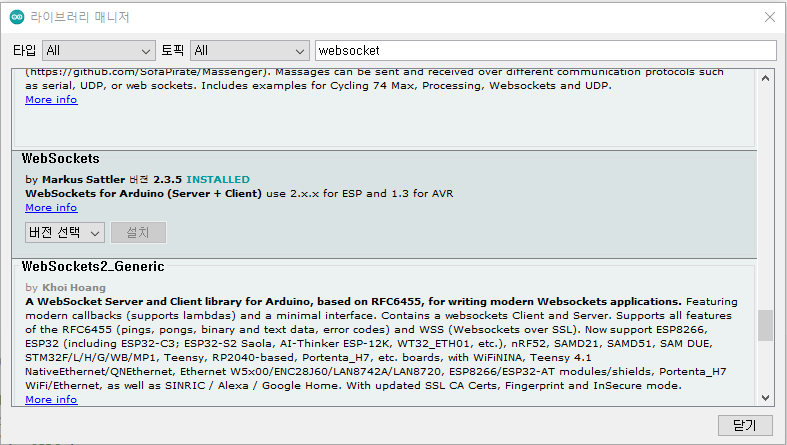
Task: Click the scrollbar up arrow
Action: (x=765, y=78)
